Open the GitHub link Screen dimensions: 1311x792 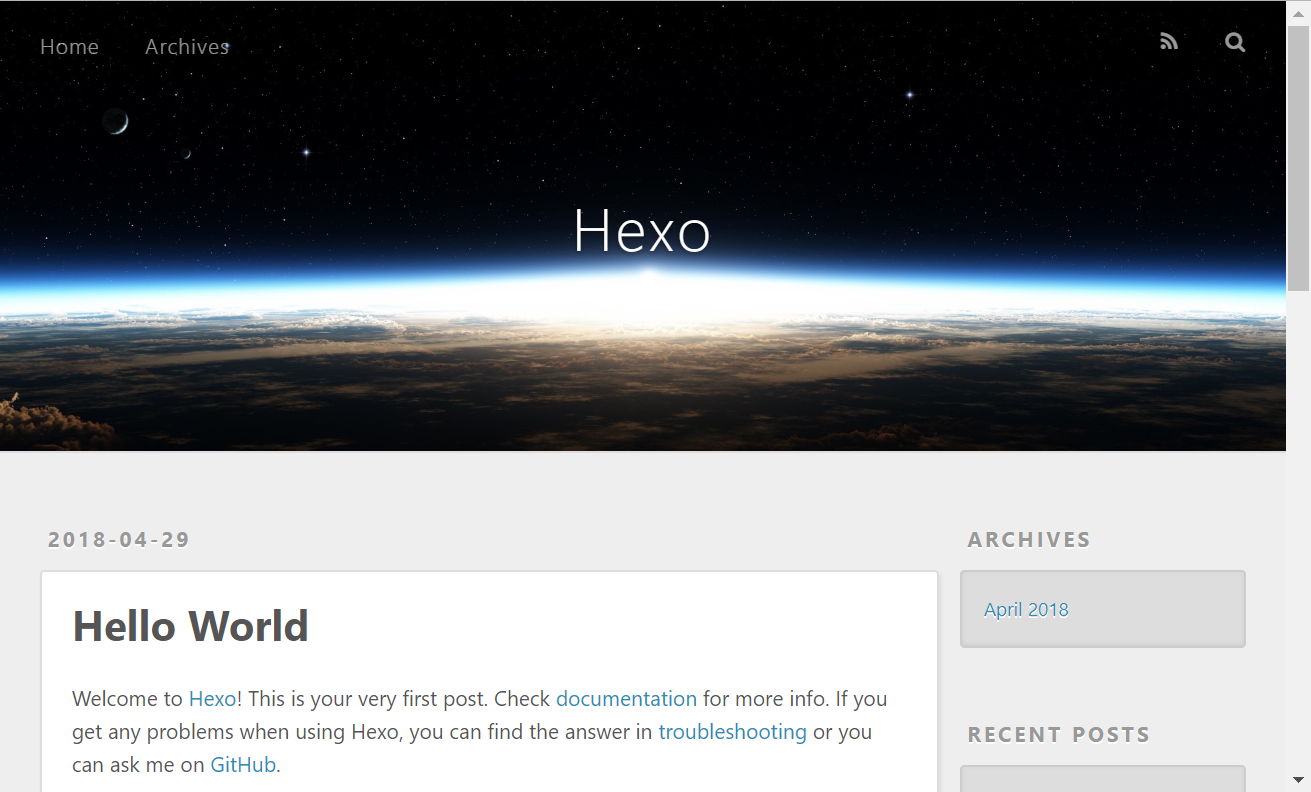(243, 765)
